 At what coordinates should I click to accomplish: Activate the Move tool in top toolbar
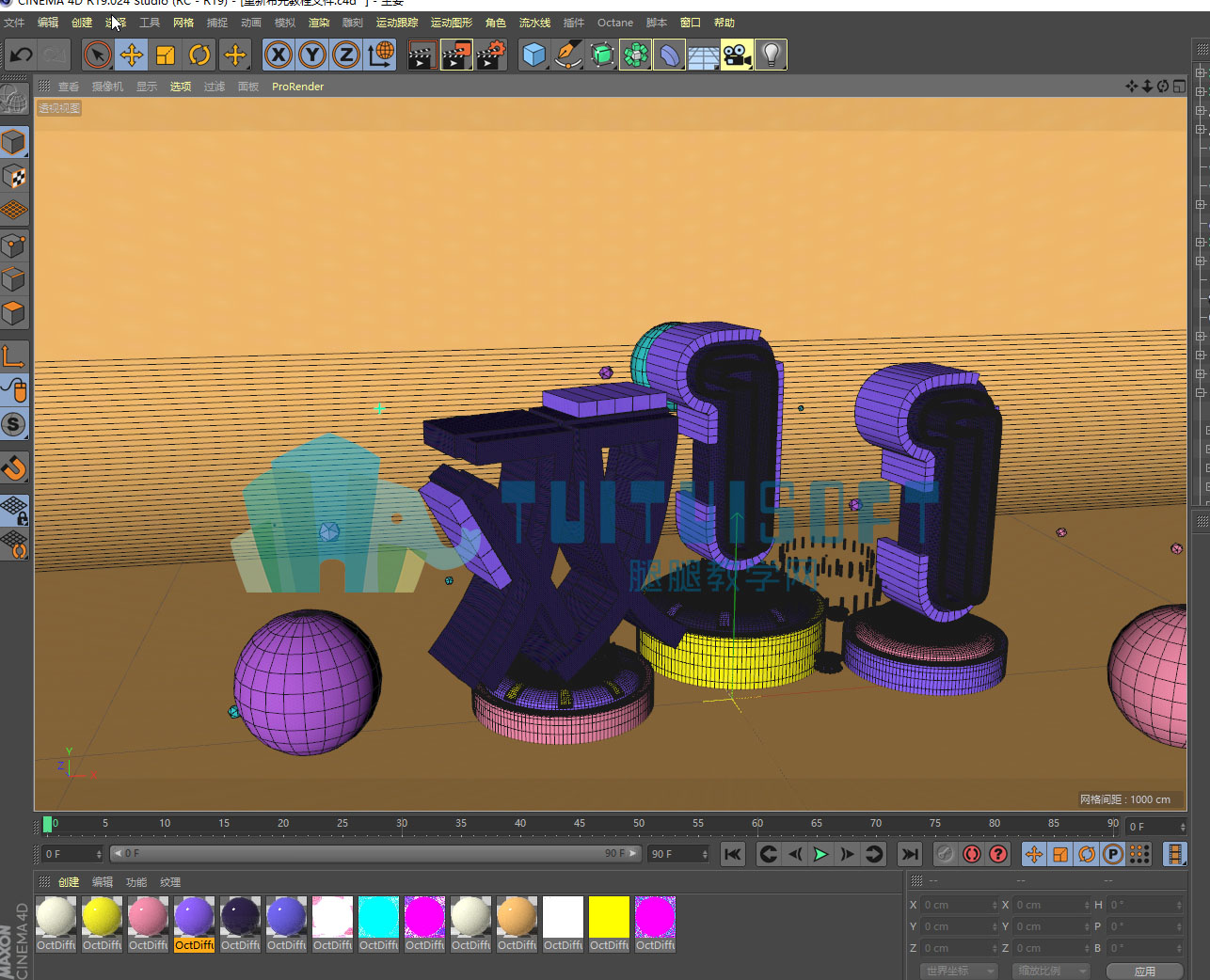132,55
